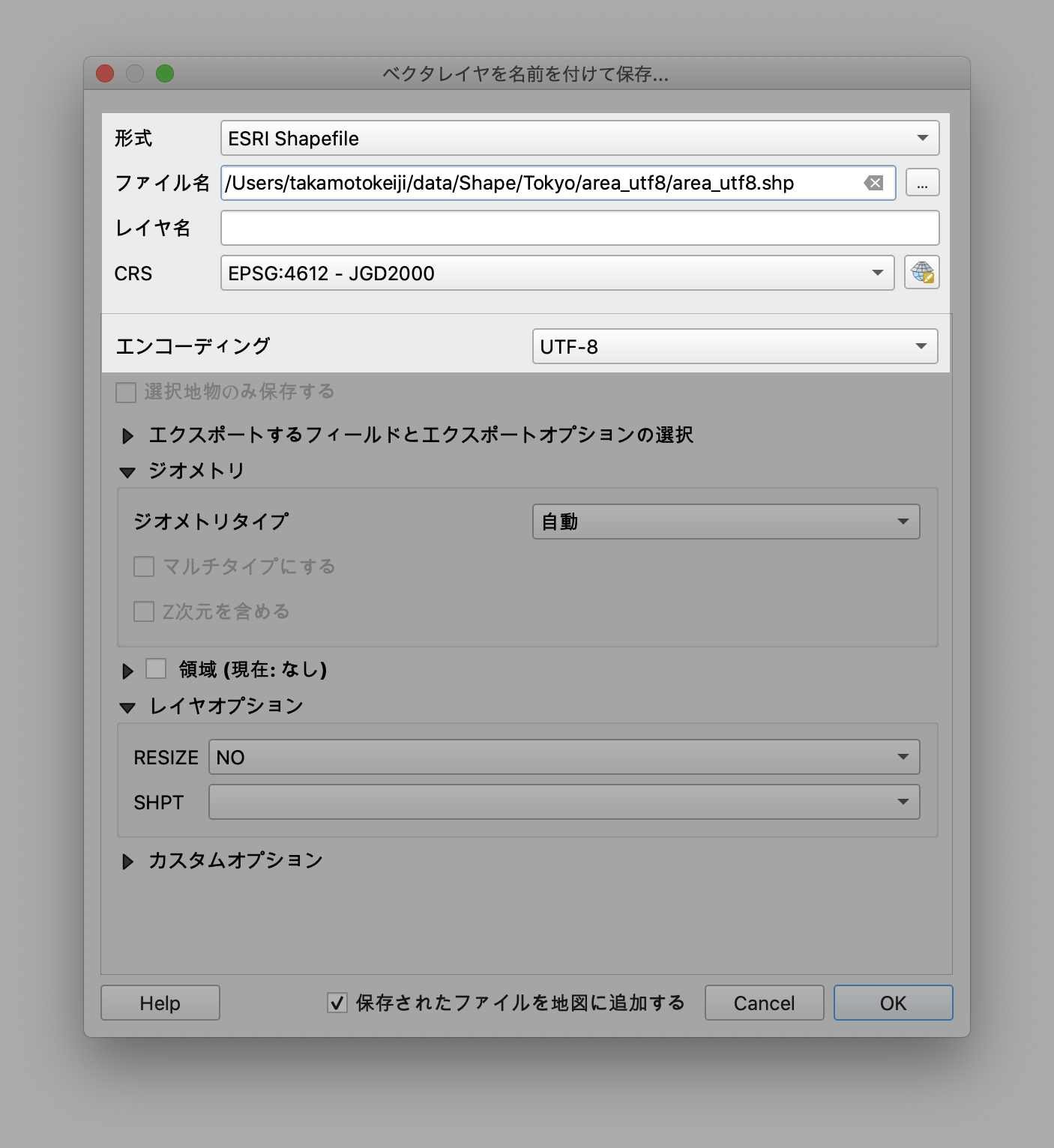The height and width of the screenshot is (1148, 1054).
Task: Open the RESIZE NO dropdown
Action: 564,757
